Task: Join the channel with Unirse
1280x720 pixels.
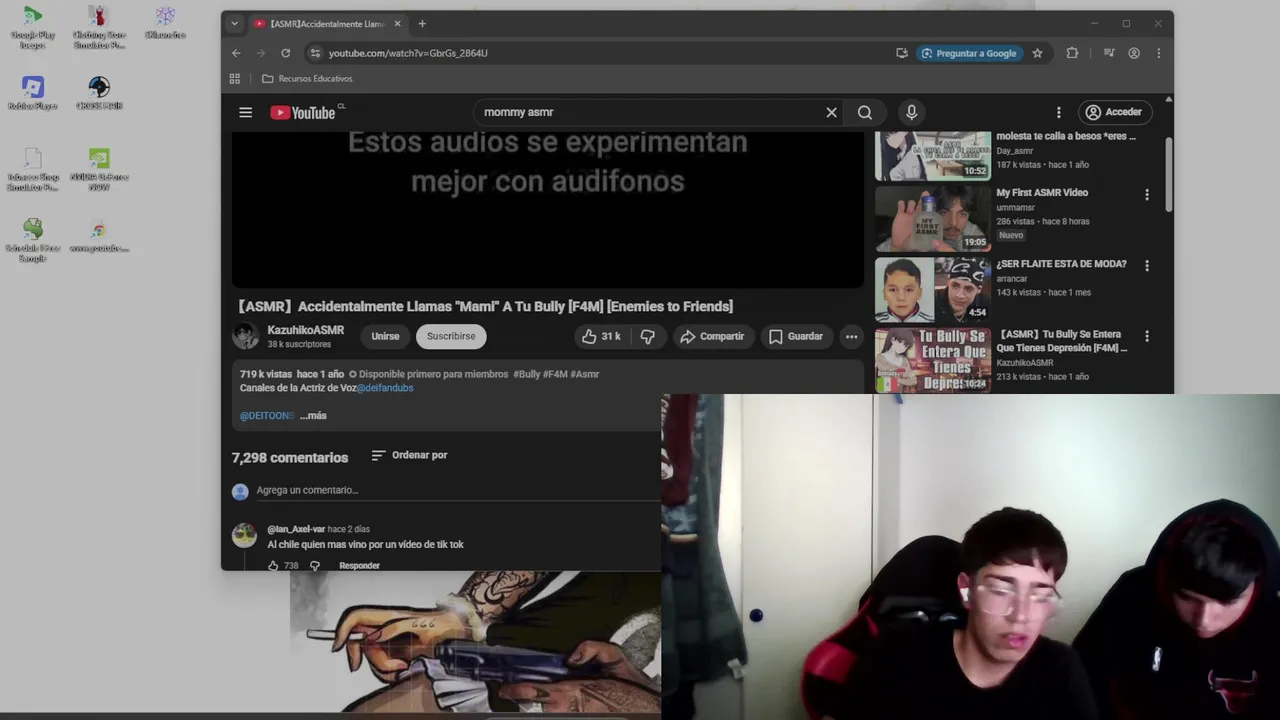Action: coord(385,336)
